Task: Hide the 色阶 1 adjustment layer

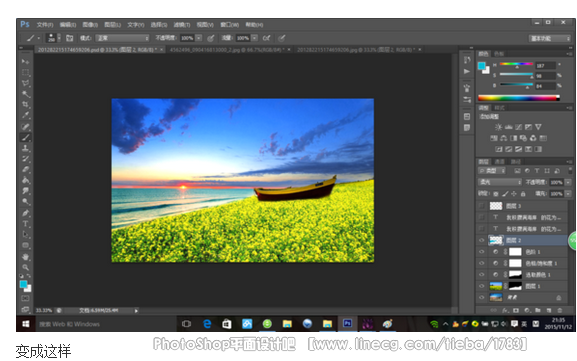Action: 482,252
